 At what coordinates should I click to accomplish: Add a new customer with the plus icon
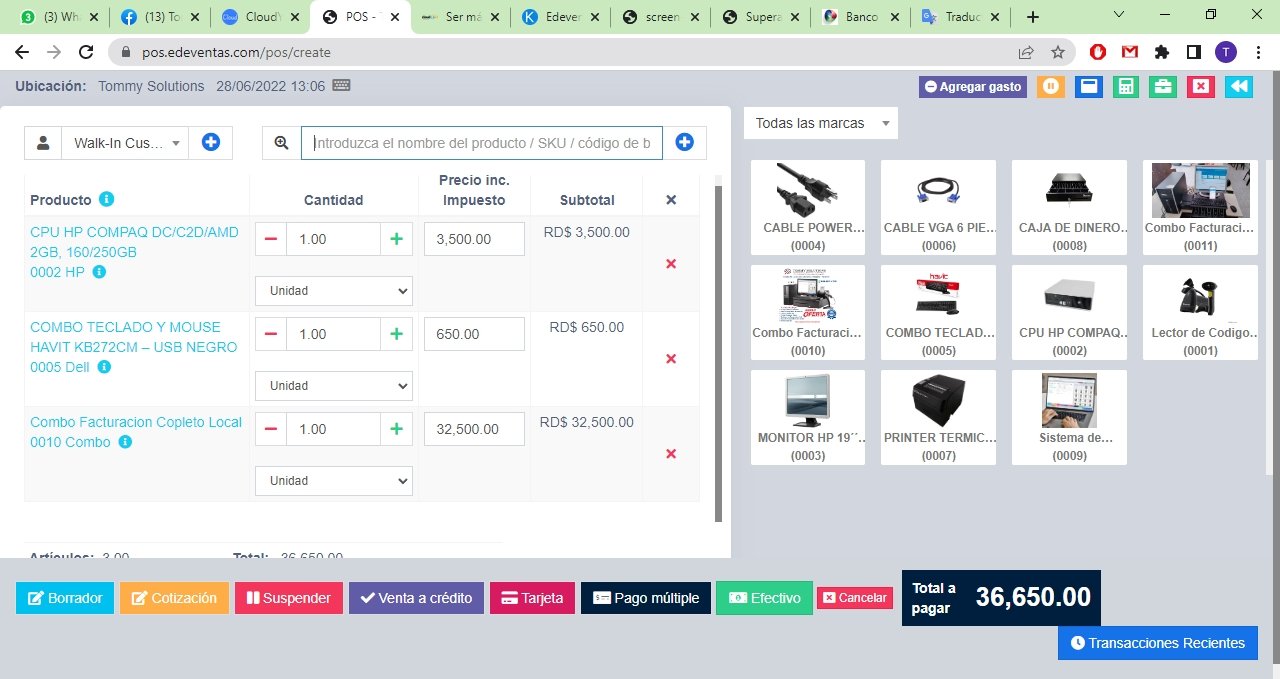pyautogui.click(x=211, y=143)
